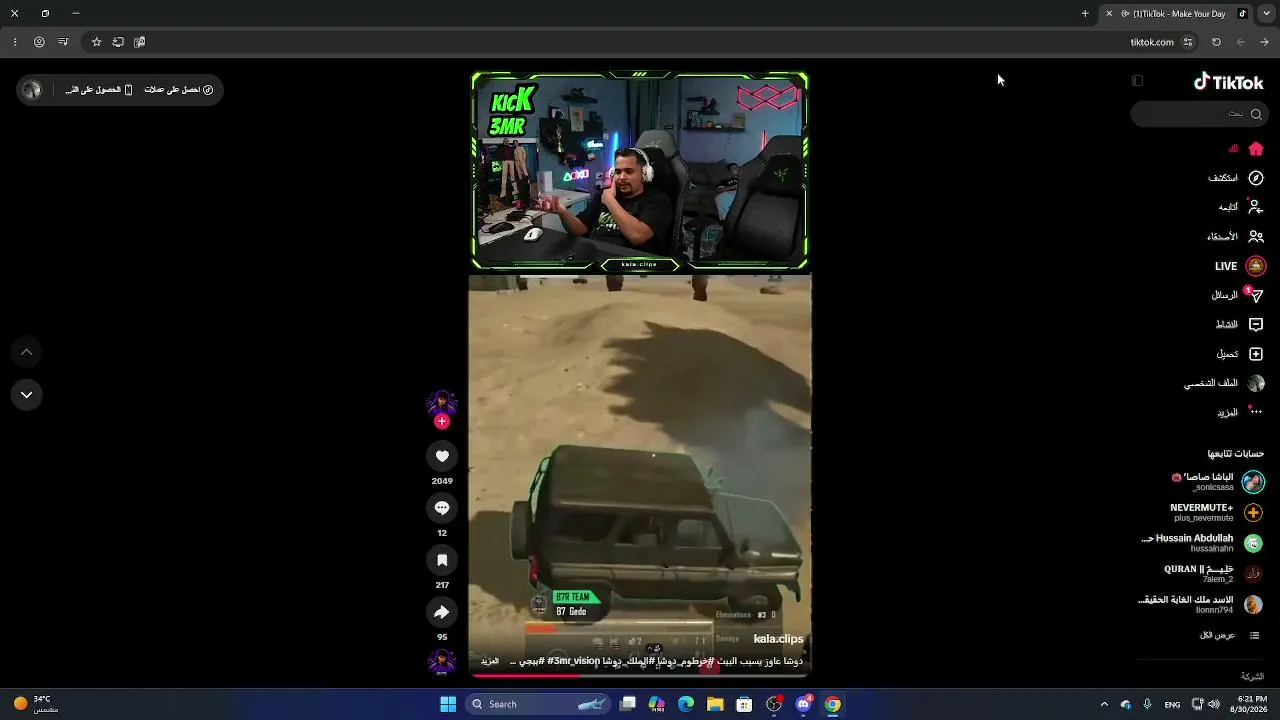The height and width of the screenshot is (720, 1280).
Task: Open Messages paper-plane icon
Action: pos(1255,296)
